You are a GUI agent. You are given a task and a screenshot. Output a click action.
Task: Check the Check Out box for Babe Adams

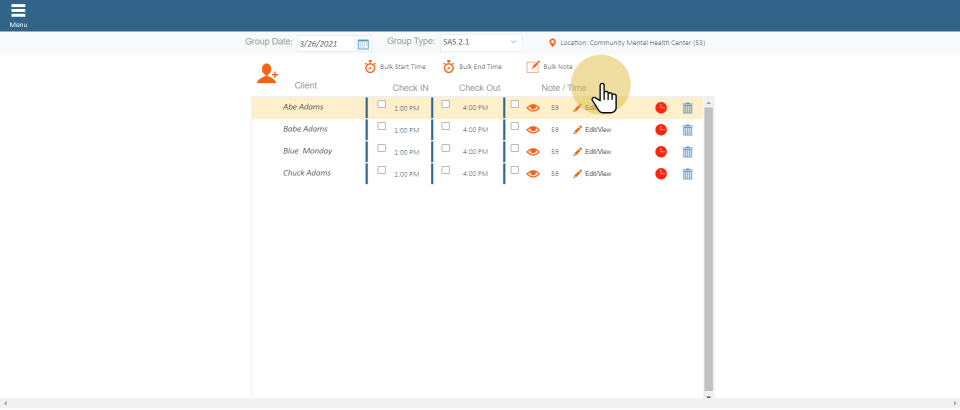pyautogui.click(x=446, y=126)
